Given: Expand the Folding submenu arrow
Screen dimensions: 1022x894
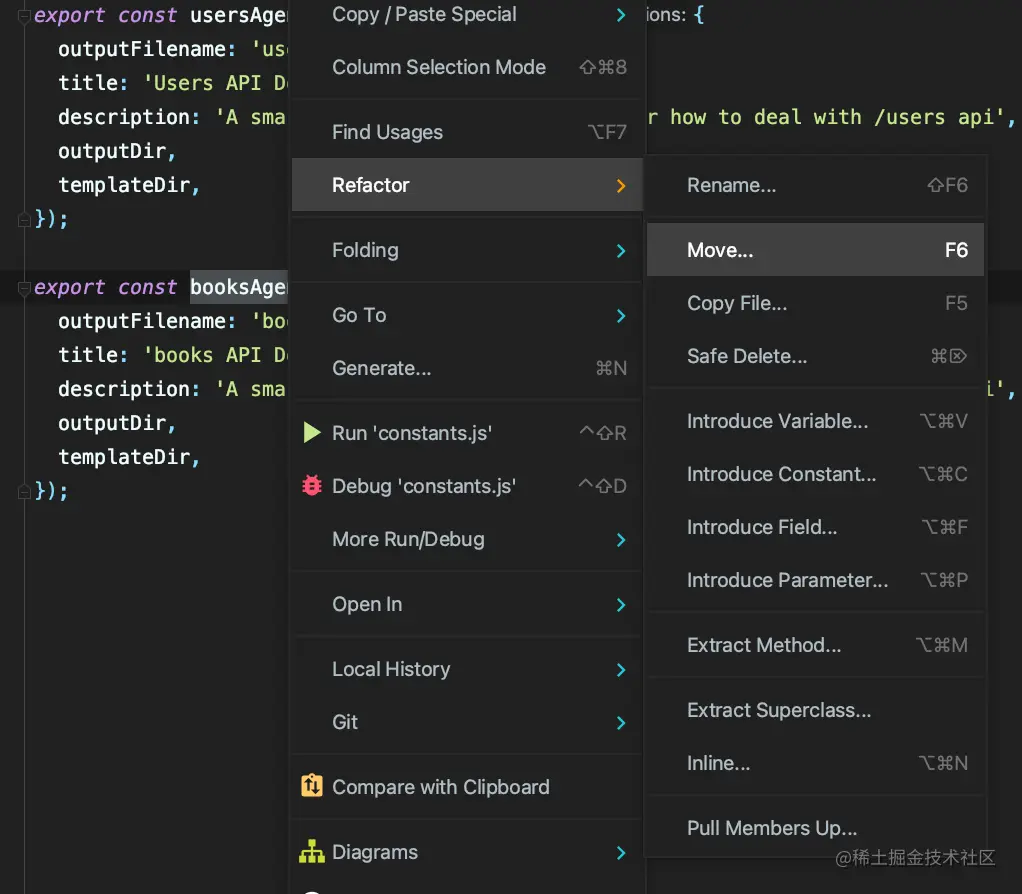Looking at the screenshot, I should click(620, 251).
